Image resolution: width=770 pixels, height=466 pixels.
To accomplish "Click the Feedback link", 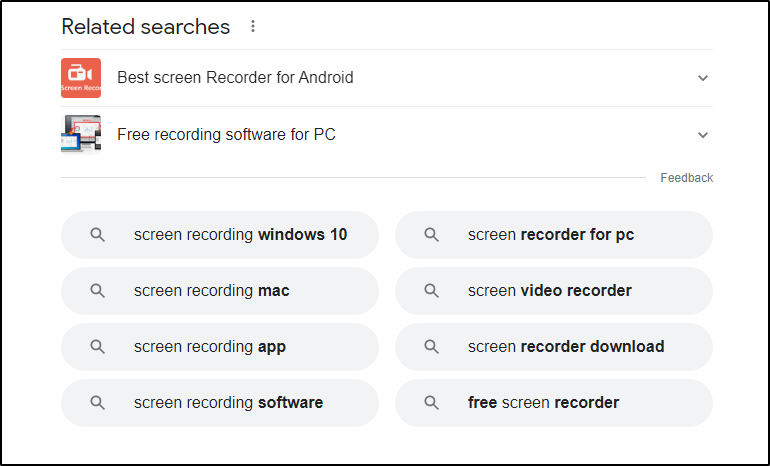I will click(686, 178).
